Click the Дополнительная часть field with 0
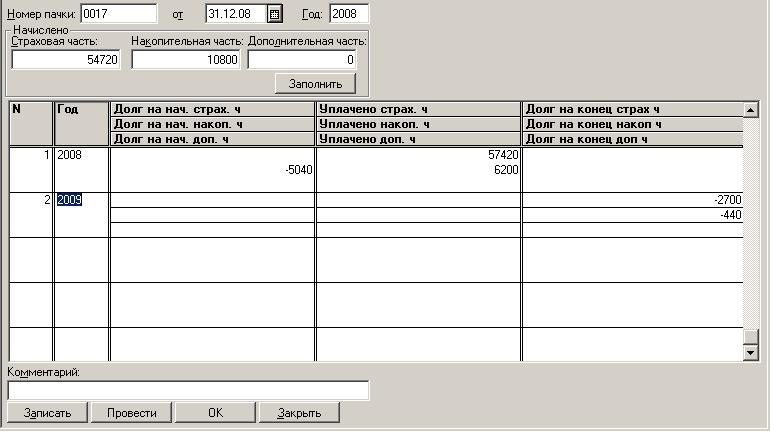The image size is (771, 432). (302, 61)
